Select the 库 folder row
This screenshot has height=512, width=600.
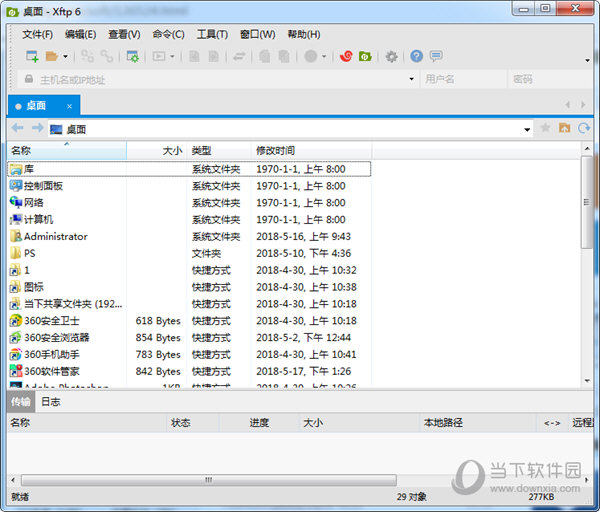[x=189, y=169]
